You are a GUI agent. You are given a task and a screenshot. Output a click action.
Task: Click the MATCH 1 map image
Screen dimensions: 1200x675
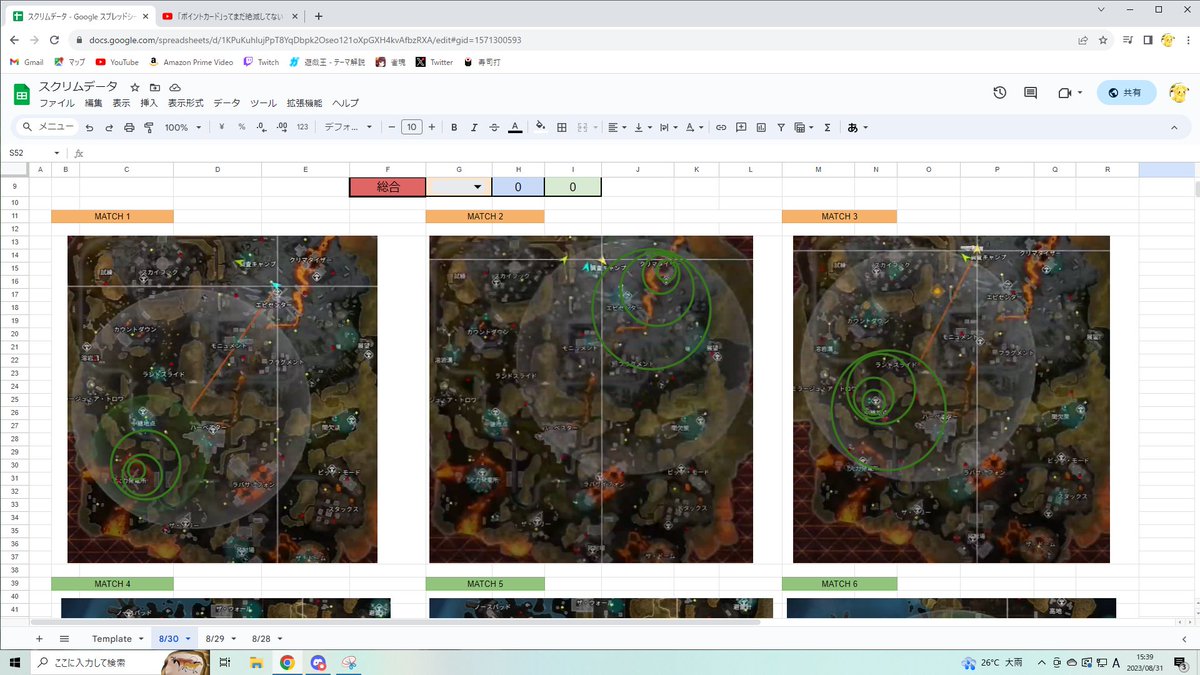pyautogui.click(x=222, y=399)
